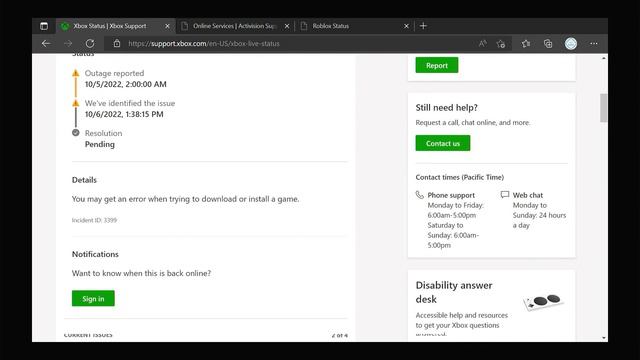Click the 'We've identified the issue' warning icon
This screenshot has width=640, height=360.
pyautogui.click(x=76, y=103)
